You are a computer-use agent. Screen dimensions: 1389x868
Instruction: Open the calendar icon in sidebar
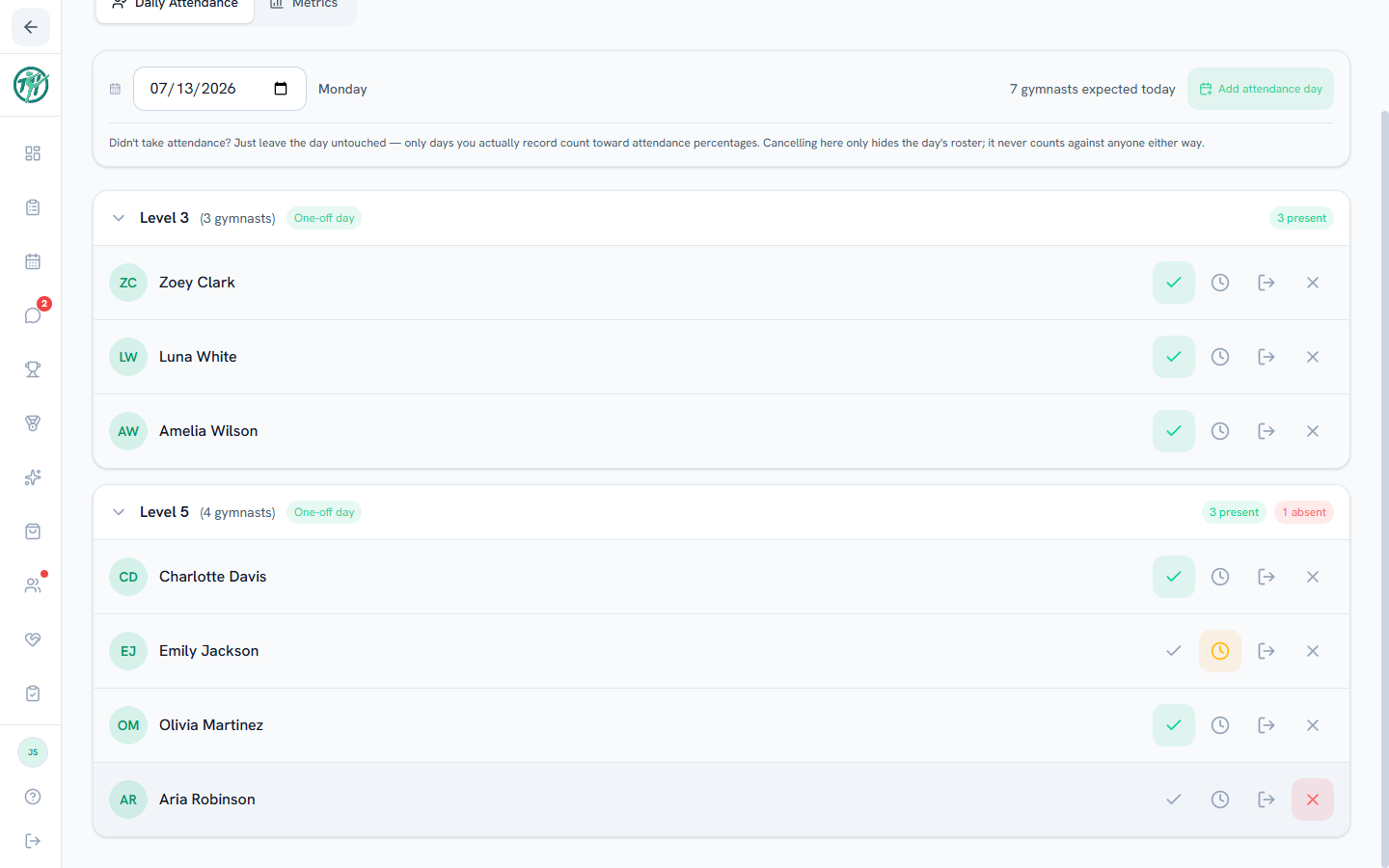(x=33, y=261)
